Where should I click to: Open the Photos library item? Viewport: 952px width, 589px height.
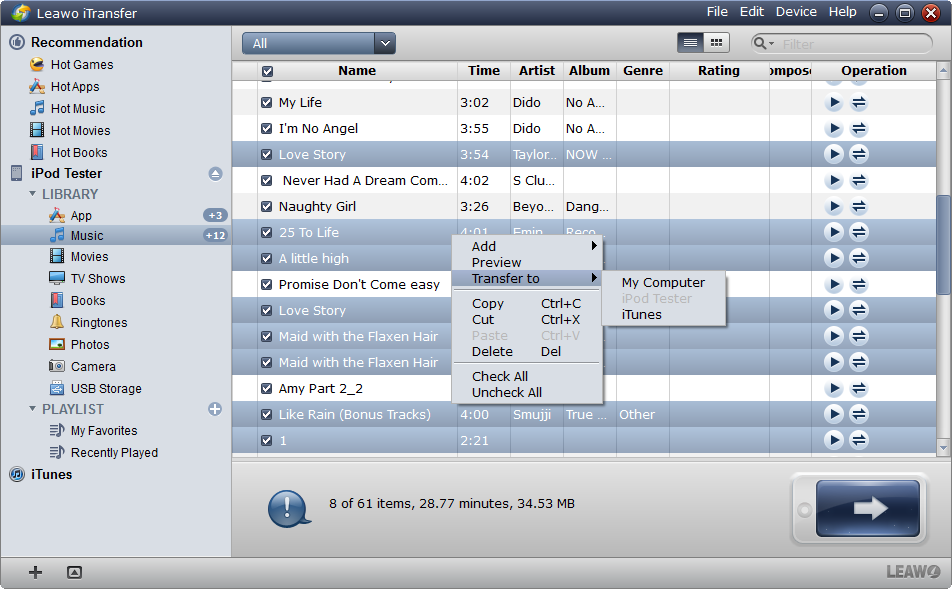point(89,344)
